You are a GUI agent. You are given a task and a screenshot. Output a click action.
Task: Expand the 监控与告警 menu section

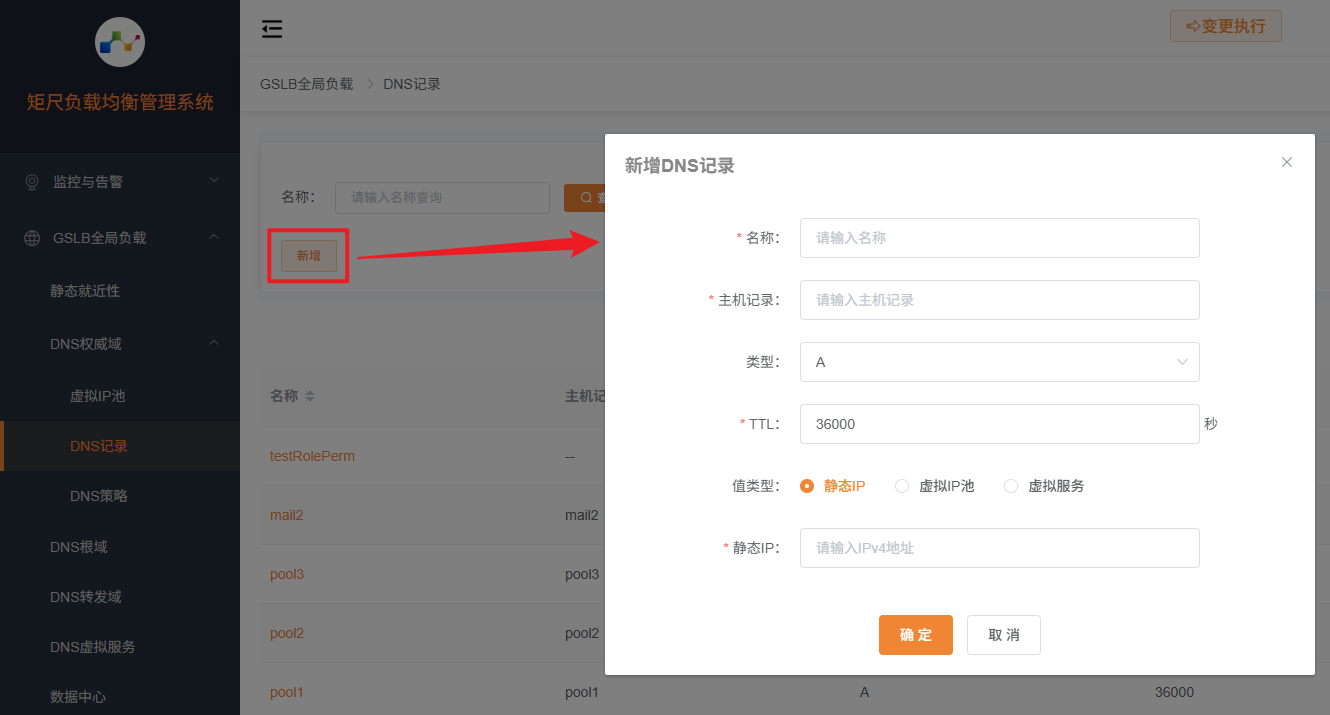[120, 182]
